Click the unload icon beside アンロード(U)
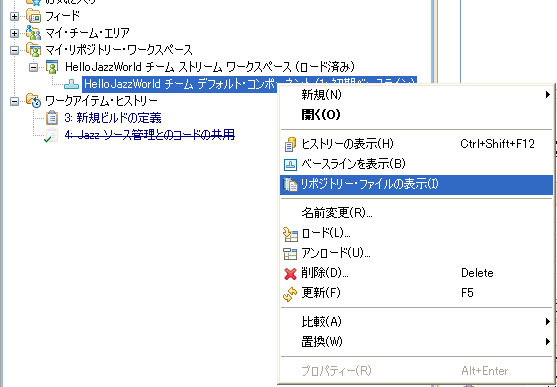 [x=290, y=254]
